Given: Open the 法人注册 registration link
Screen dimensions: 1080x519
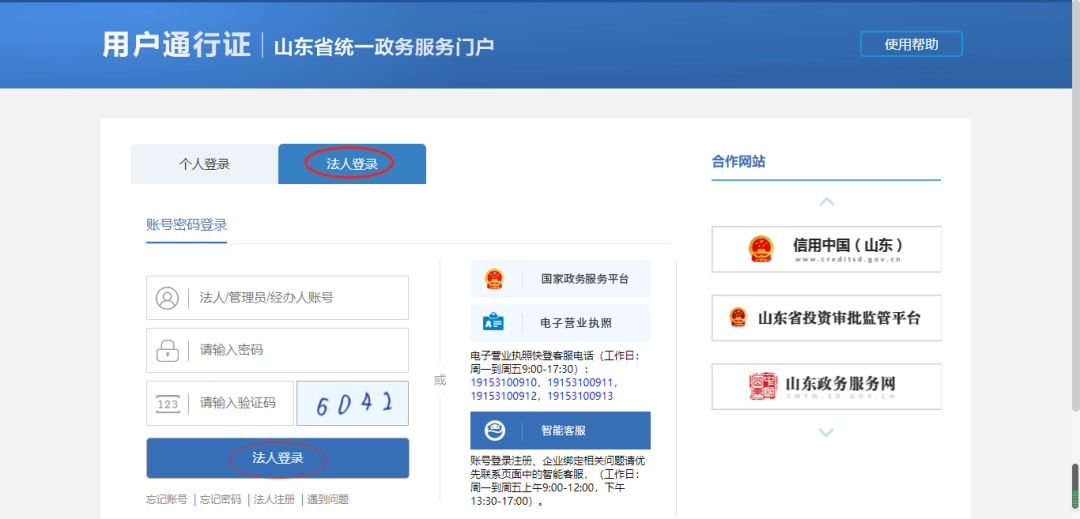Looking at the screenshot, I should coord(274,500).
